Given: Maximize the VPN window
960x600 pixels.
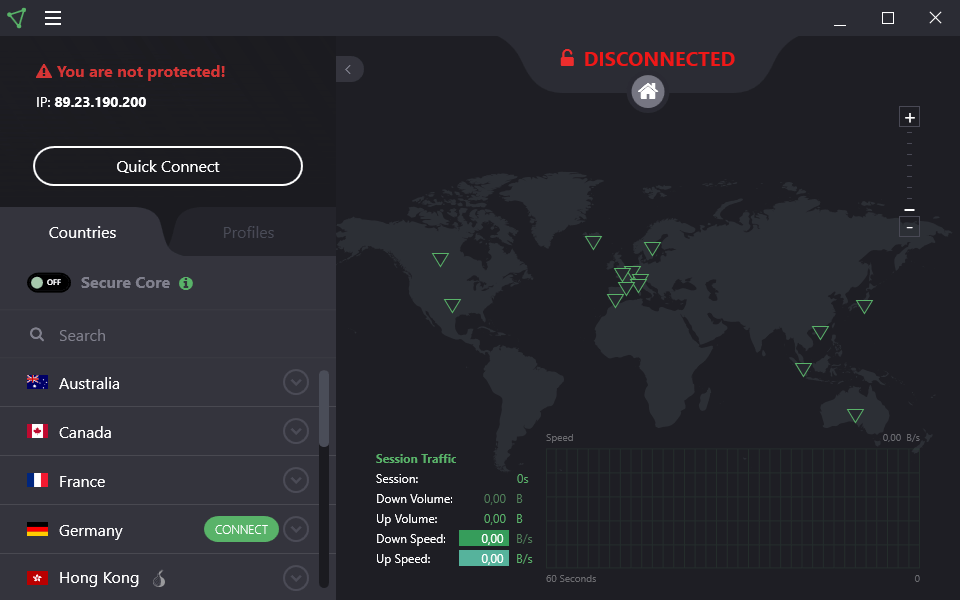Looking at the screenshot, I should pyautogui.click(x=888, y=18).
